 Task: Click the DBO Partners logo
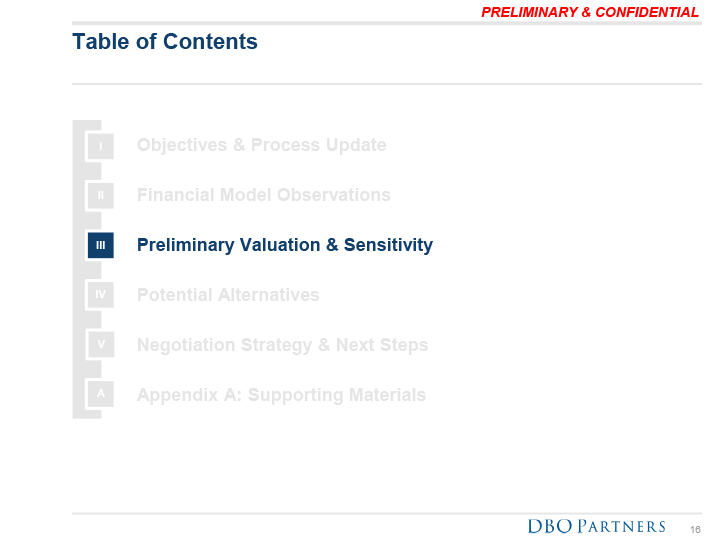click(x=596, y=526)
